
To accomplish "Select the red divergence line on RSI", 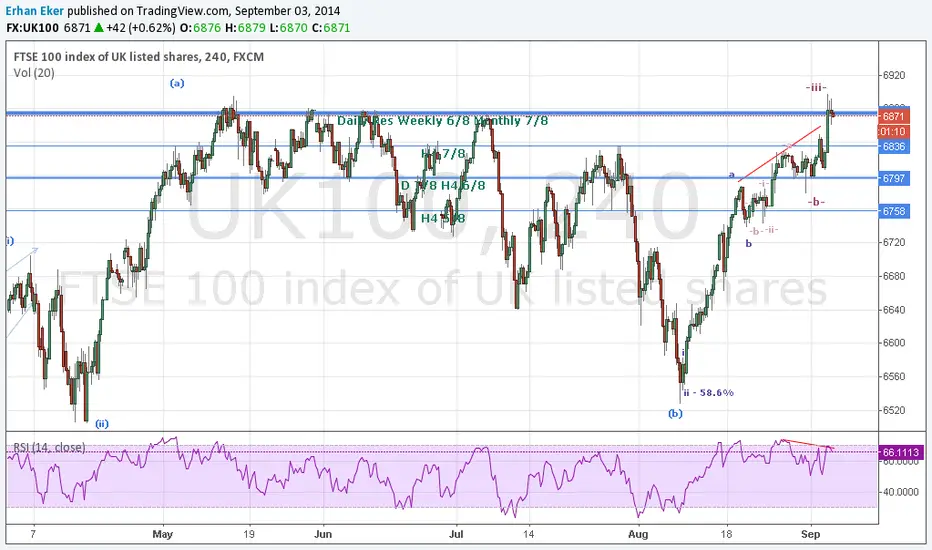I will (x=808, y=444).
